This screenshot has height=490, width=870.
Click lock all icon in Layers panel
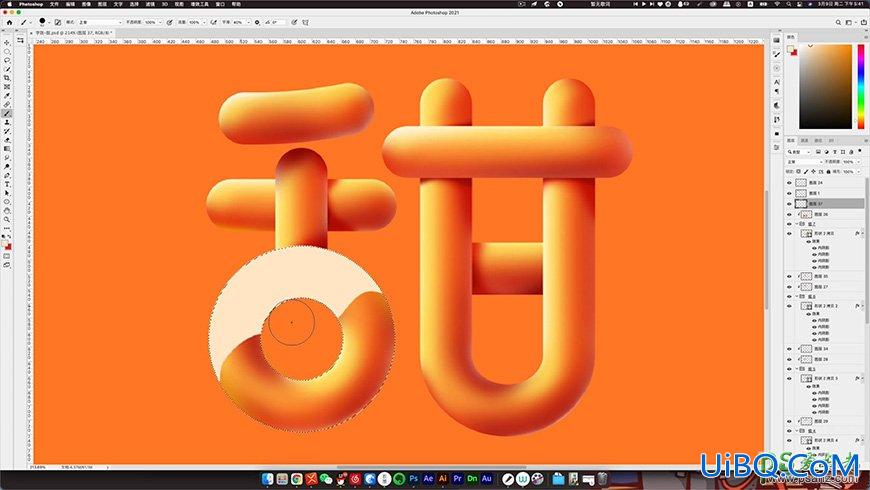click(x=828, y=171)
